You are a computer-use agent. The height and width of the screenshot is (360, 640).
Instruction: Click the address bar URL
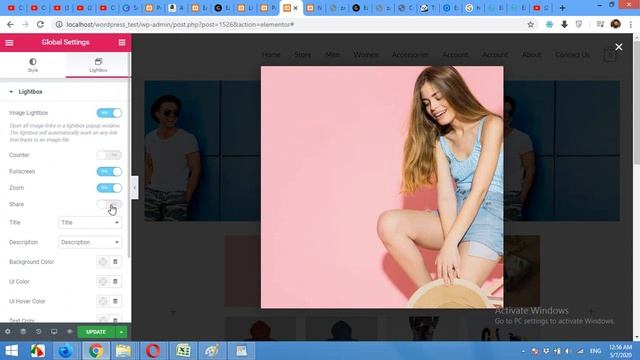[x=180, y=24]
